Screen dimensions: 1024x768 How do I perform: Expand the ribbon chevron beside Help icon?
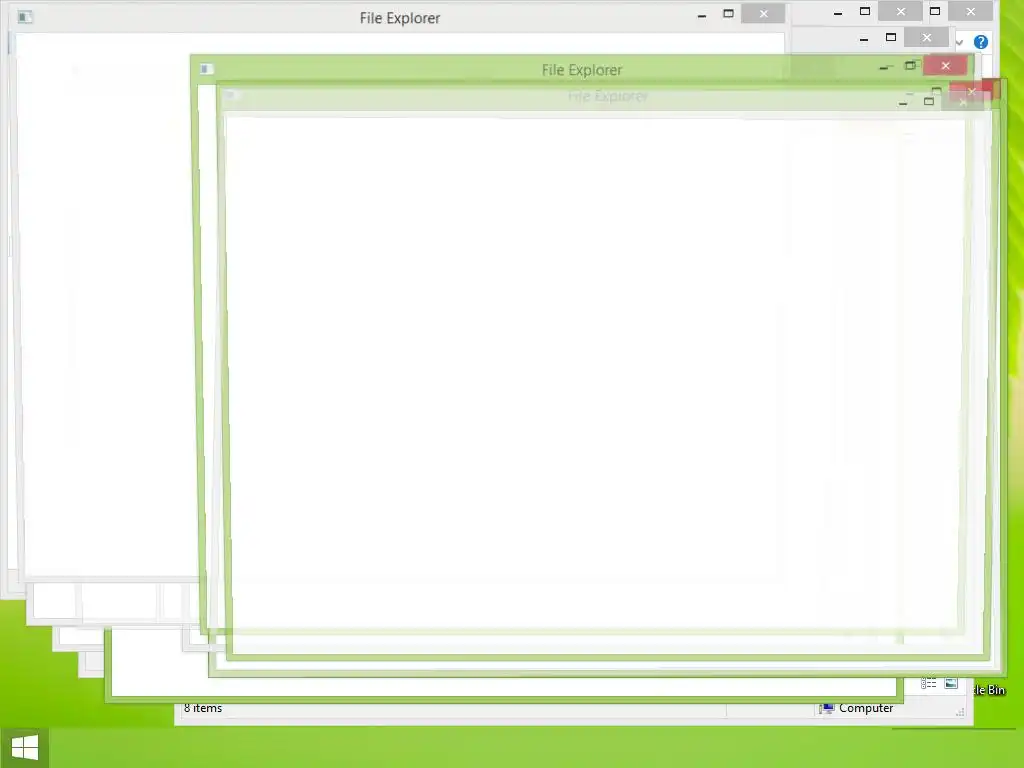(x=959, y=42)
